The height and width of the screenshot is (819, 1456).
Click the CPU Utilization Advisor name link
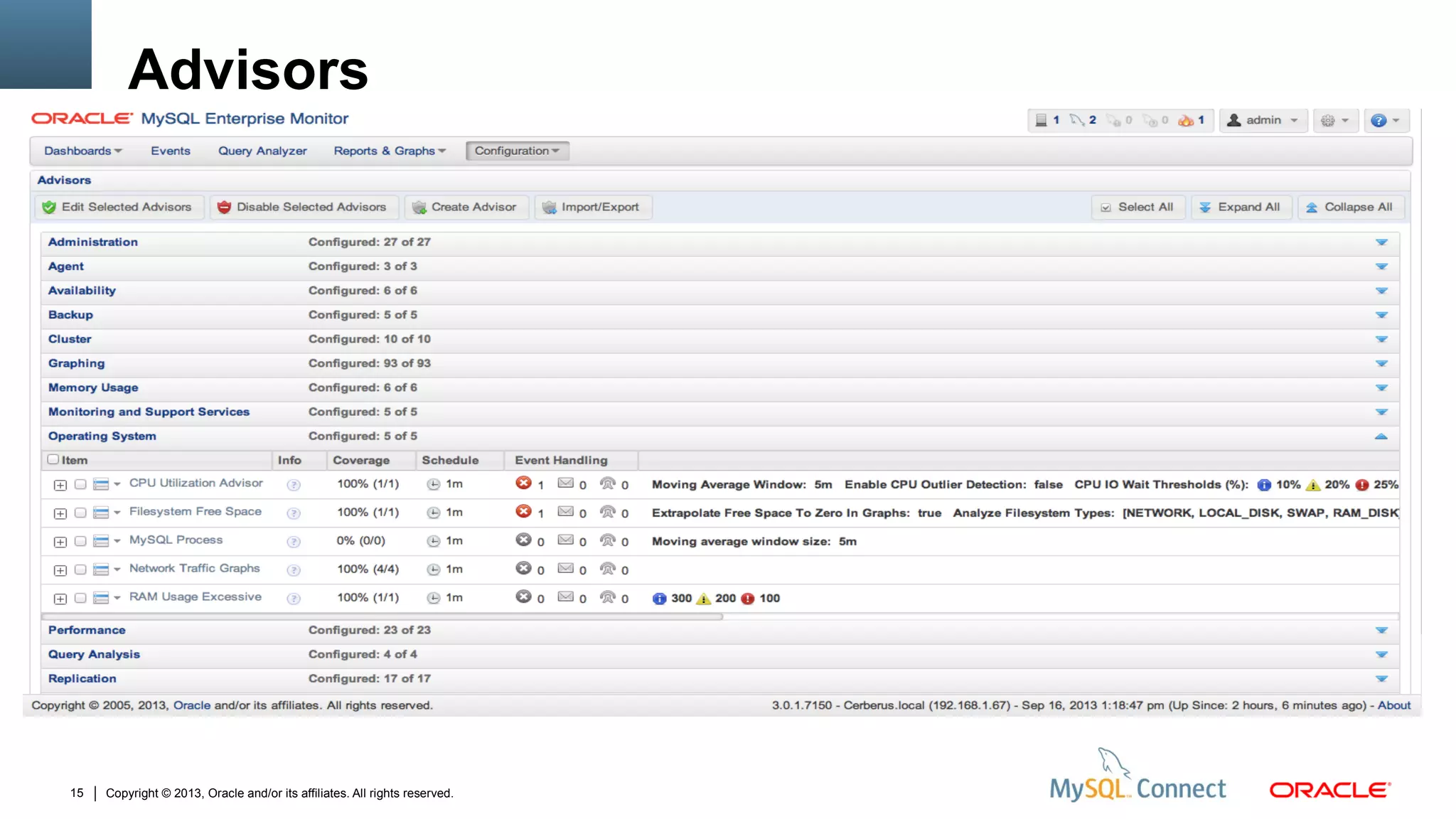click(196, 483)
